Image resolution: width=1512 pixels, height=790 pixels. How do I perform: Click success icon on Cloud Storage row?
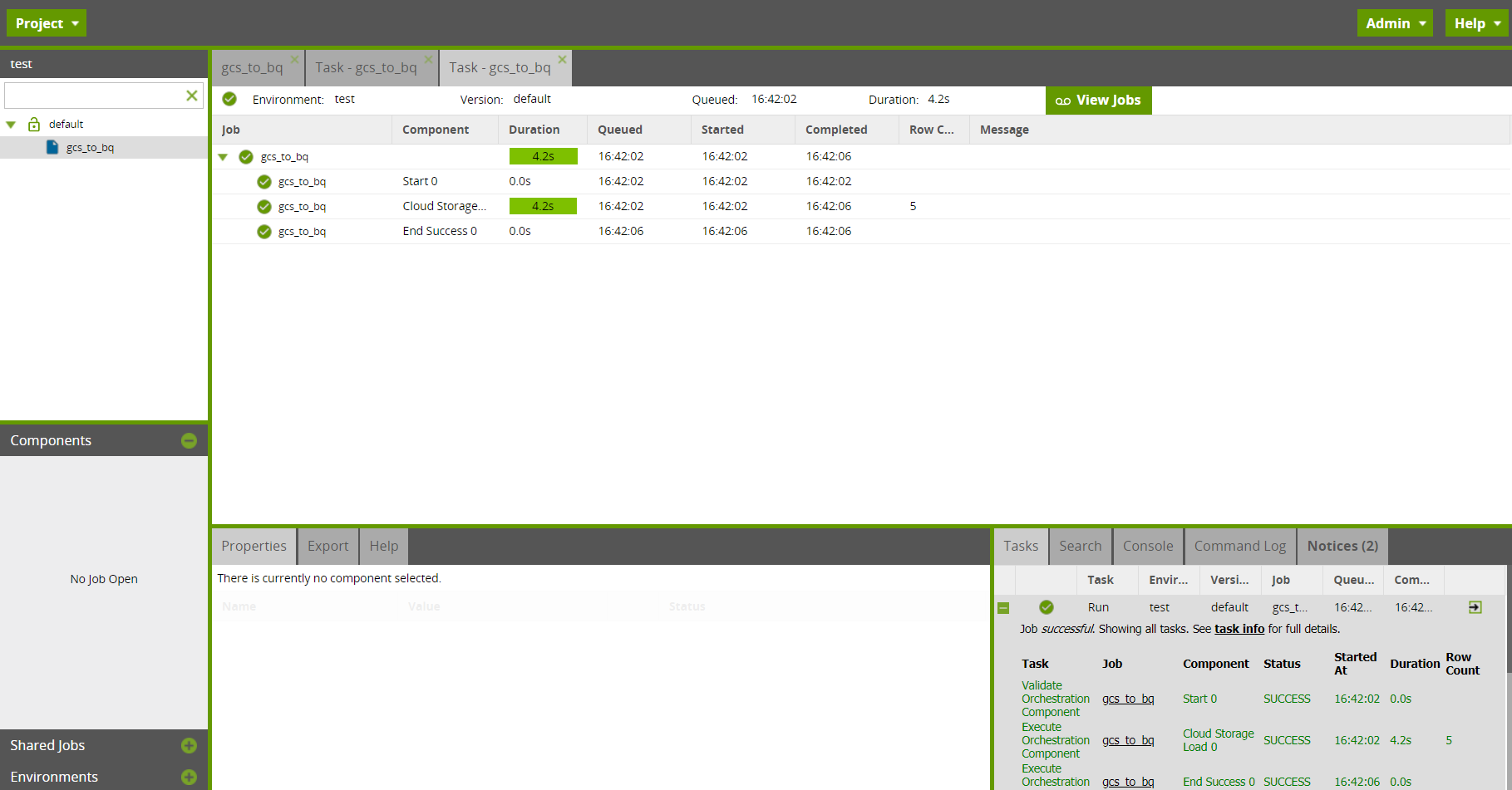(264, 206)
